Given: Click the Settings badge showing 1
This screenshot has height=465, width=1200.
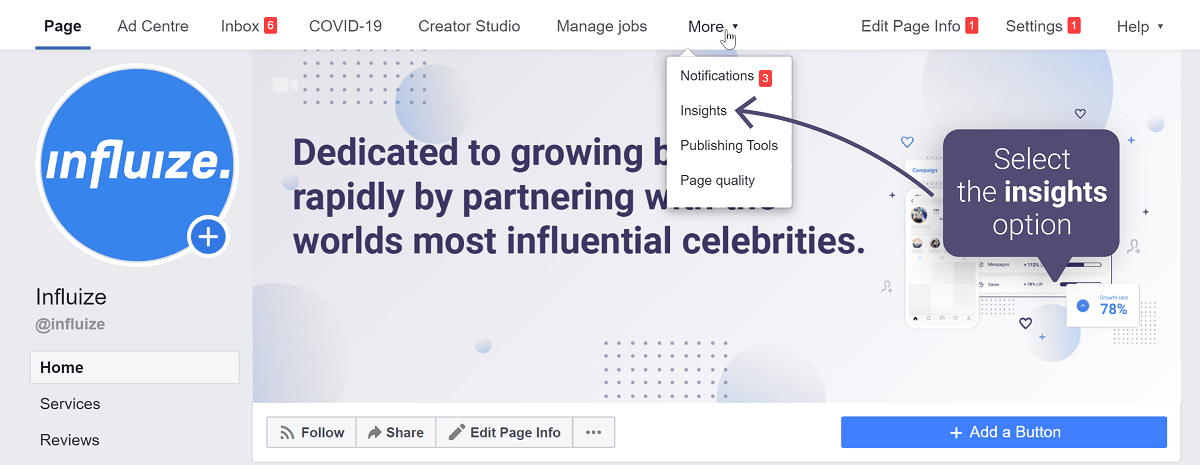Looking at the screenshot, I should tap(1074, 26).
